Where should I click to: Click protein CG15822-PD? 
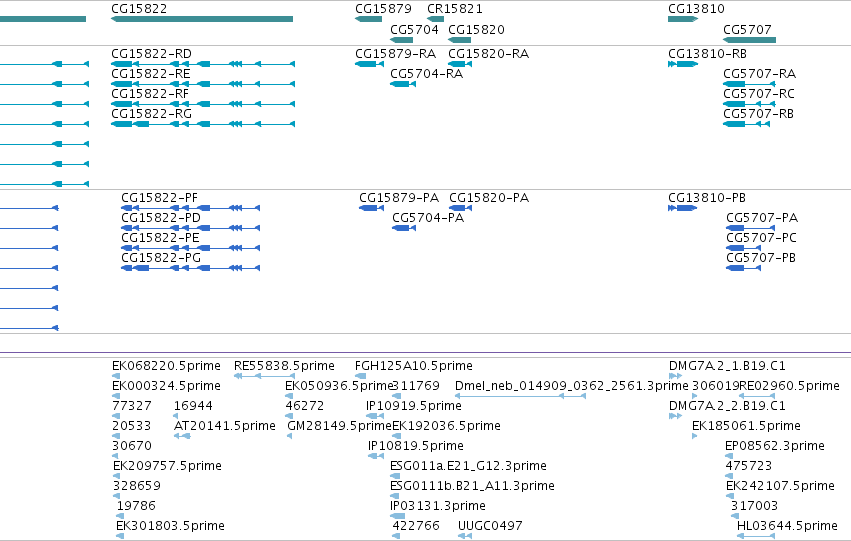(190, 228)
